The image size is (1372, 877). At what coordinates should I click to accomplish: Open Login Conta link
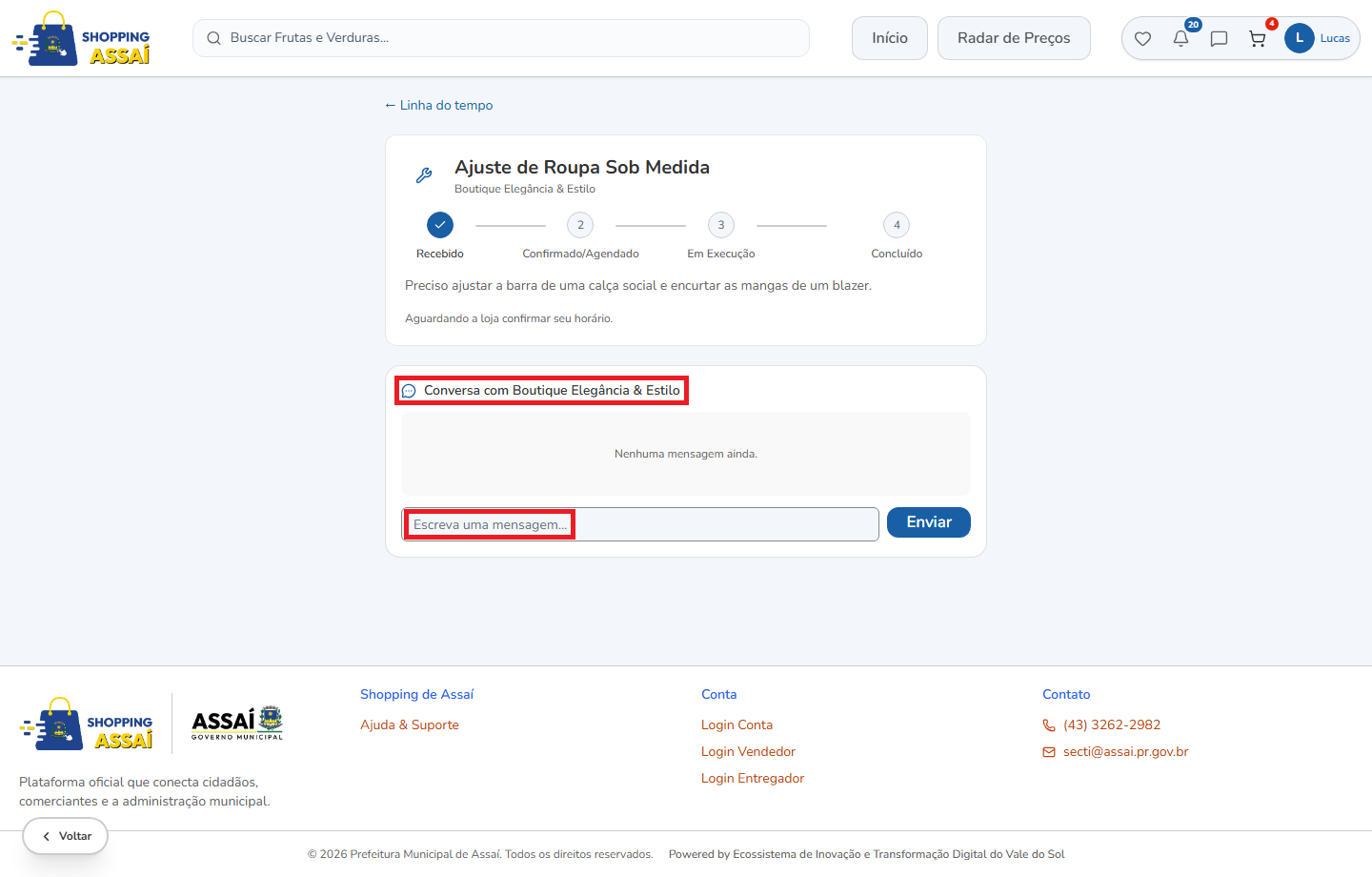(737, 725)
